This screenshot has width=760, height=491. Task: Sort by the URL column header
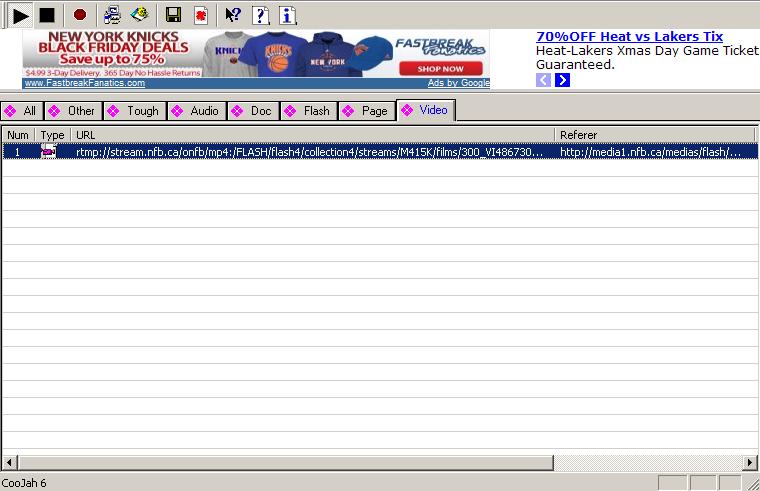[313, 135]
